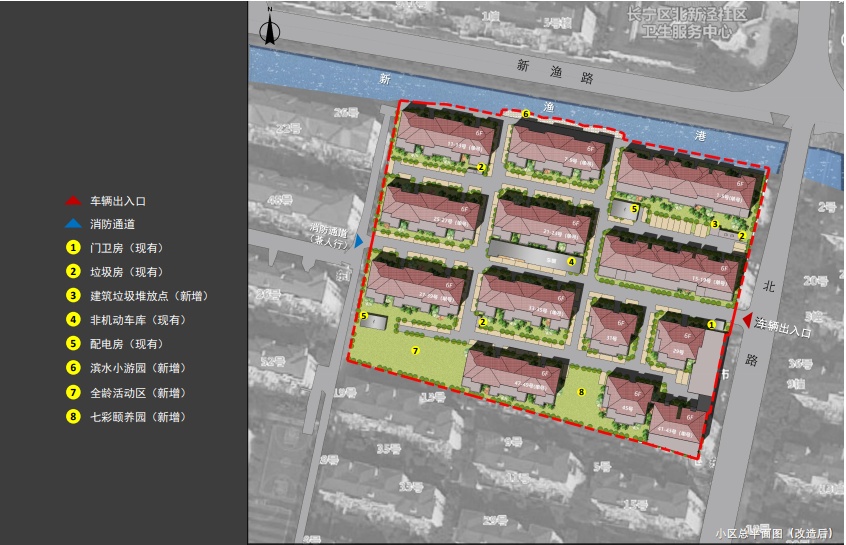The height and width of the screenshot is (545, 846).
Task: Select legend circle 6 beside 滨水小游园（新增）
Action: pos(73,368)
